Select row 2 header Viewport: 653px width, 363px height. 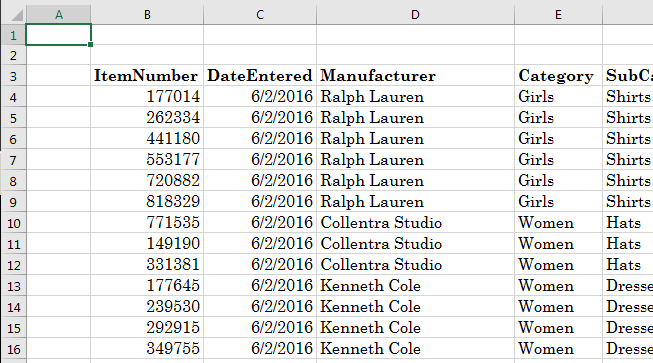[13, 55]
